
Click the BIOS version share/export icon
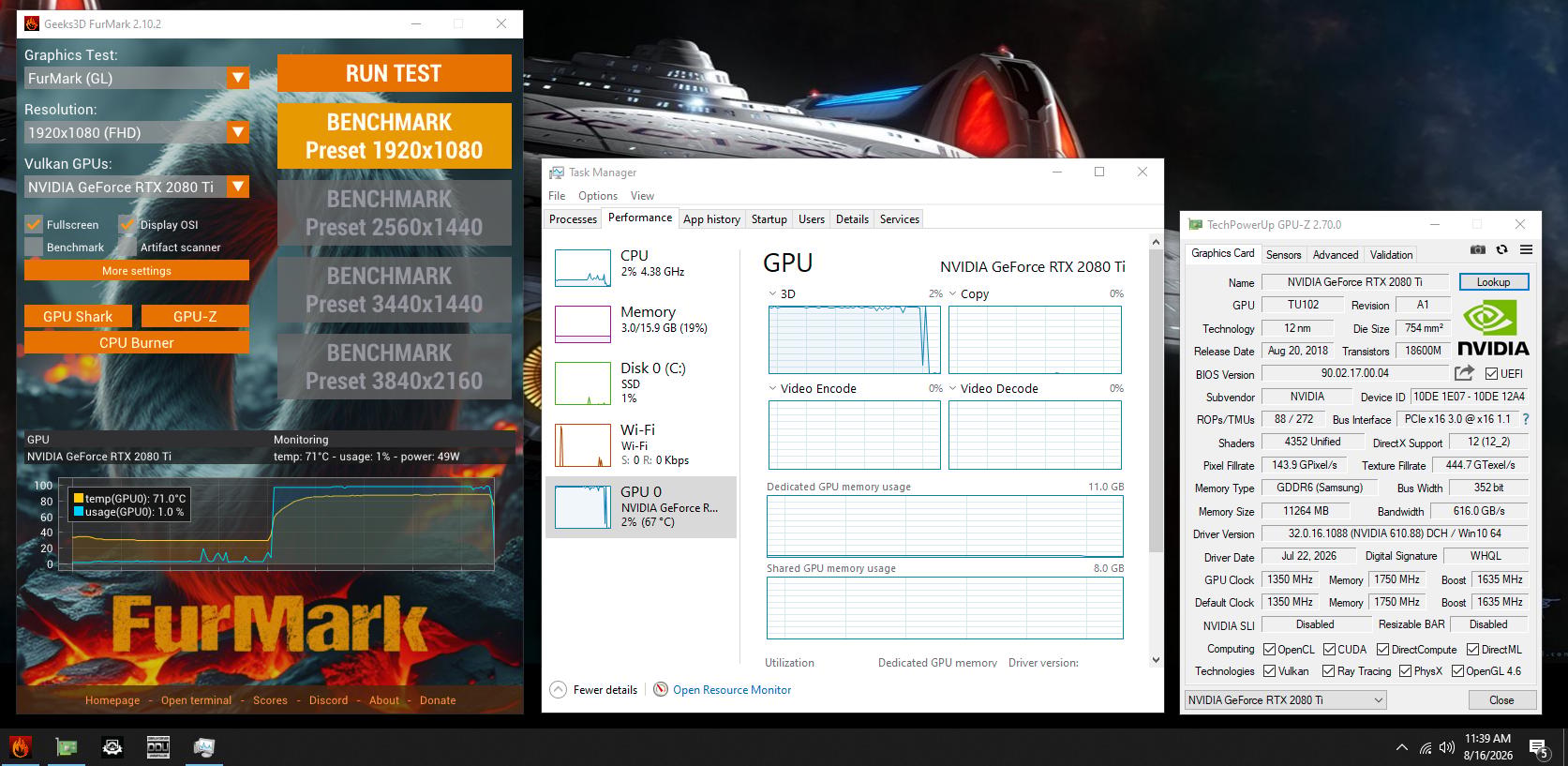click(x=1464, y=372)
